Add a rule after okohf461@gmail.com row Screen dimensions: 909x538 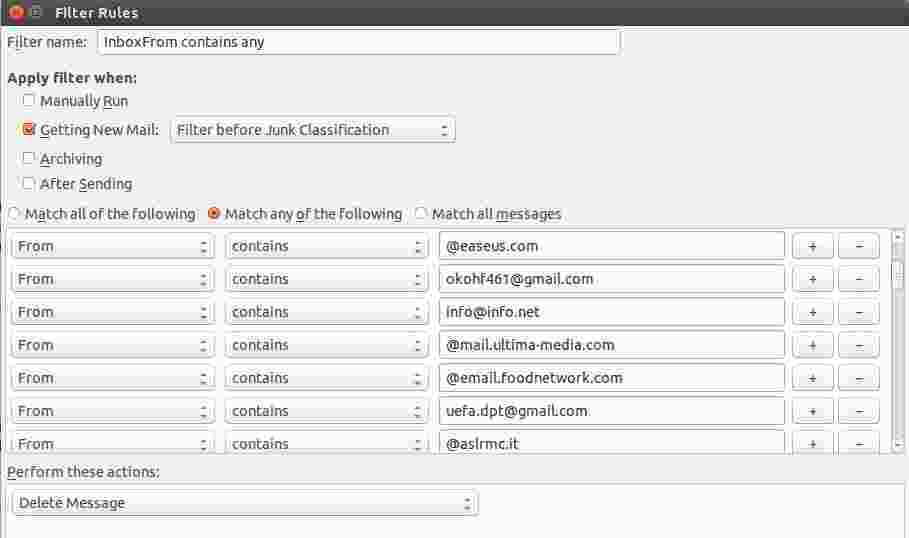[812, 279]
